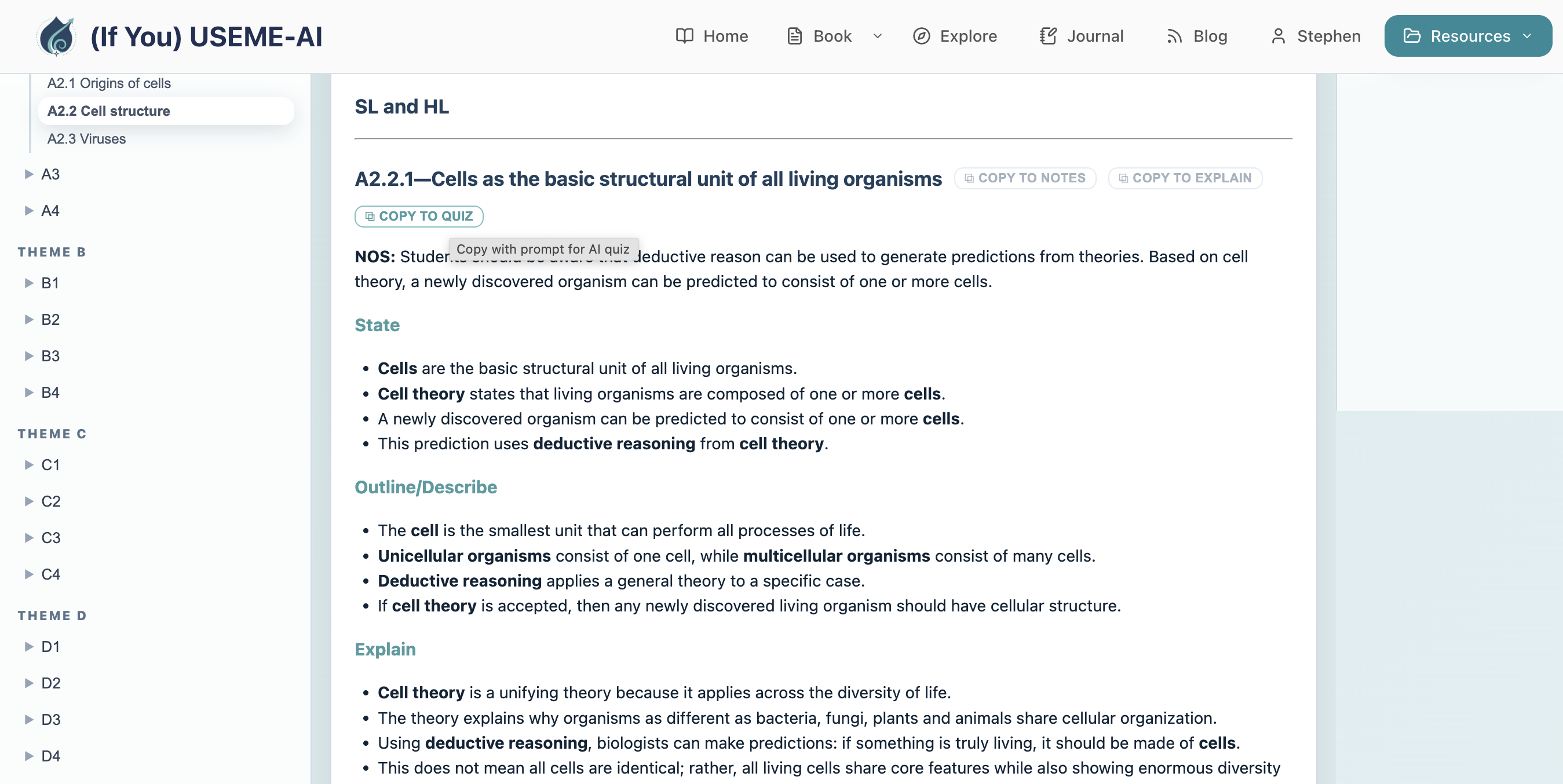Click the Journal notebook icon

click(x=1048, y=36)
